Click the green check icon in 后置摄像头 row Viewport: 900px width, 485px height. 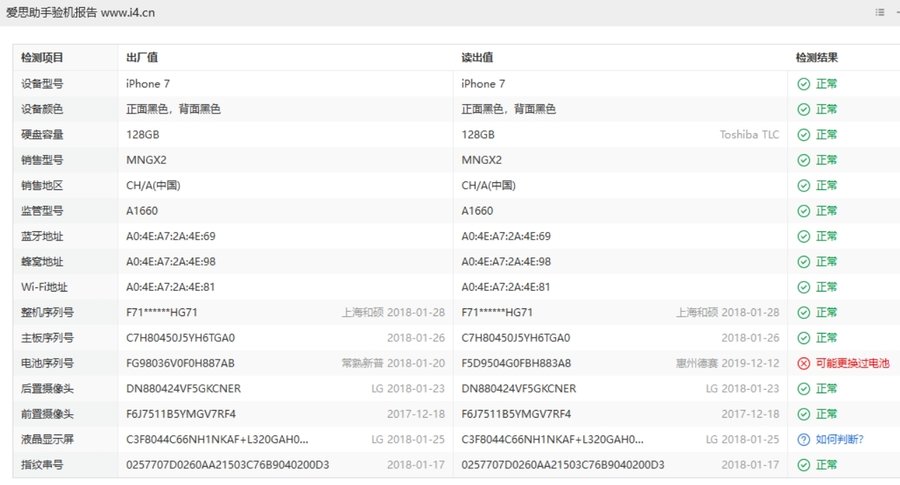pyautogui.click(x=804, y=389)
